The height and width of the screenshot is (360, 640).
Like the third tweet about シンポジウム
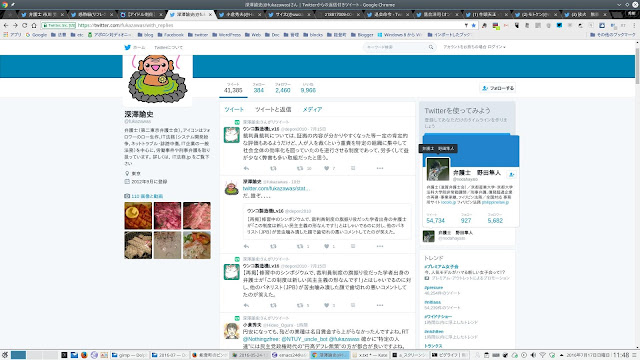click(x=327, y=305)
